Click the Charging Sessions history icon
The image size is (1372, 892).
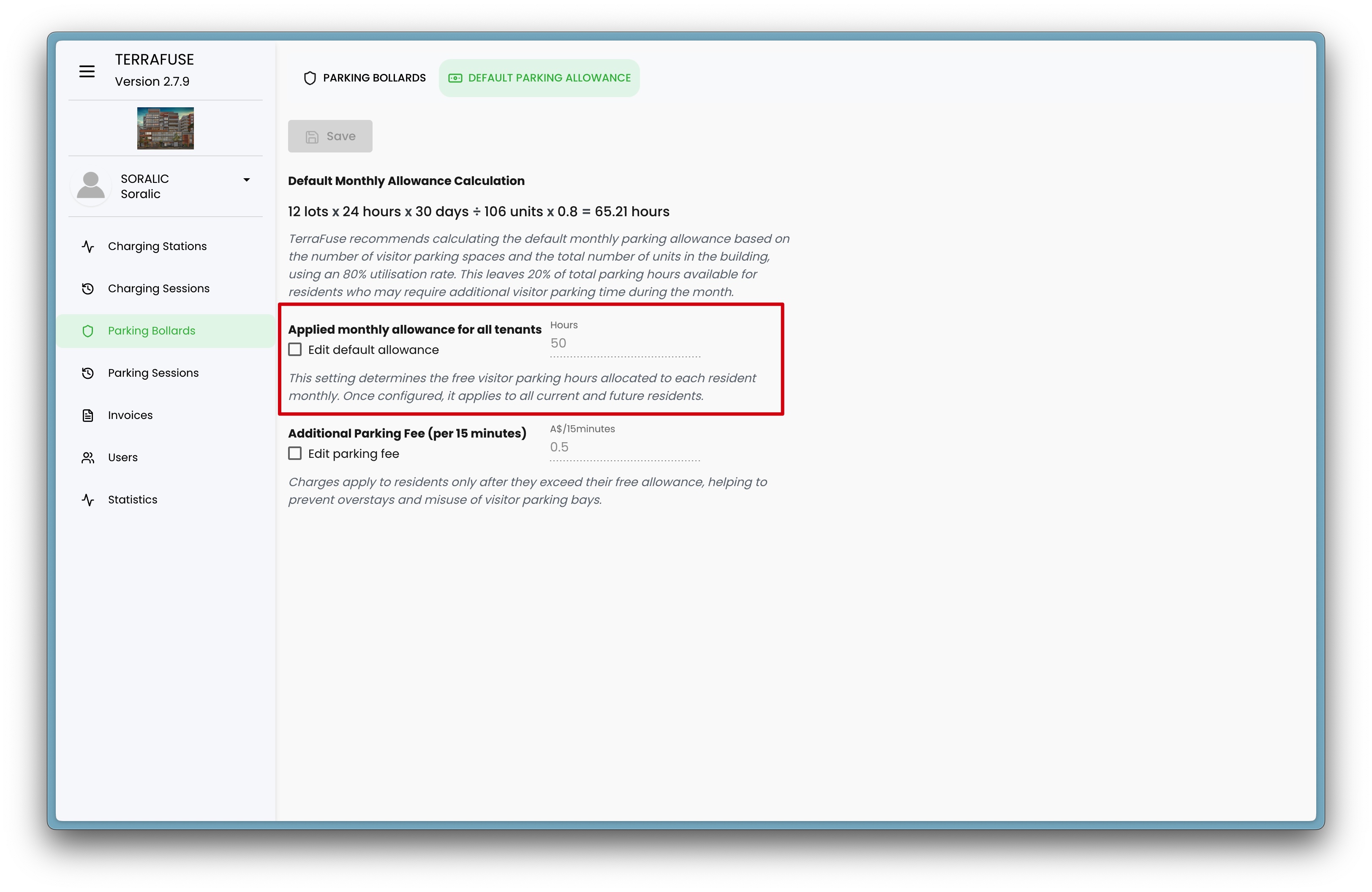(87, 289)
